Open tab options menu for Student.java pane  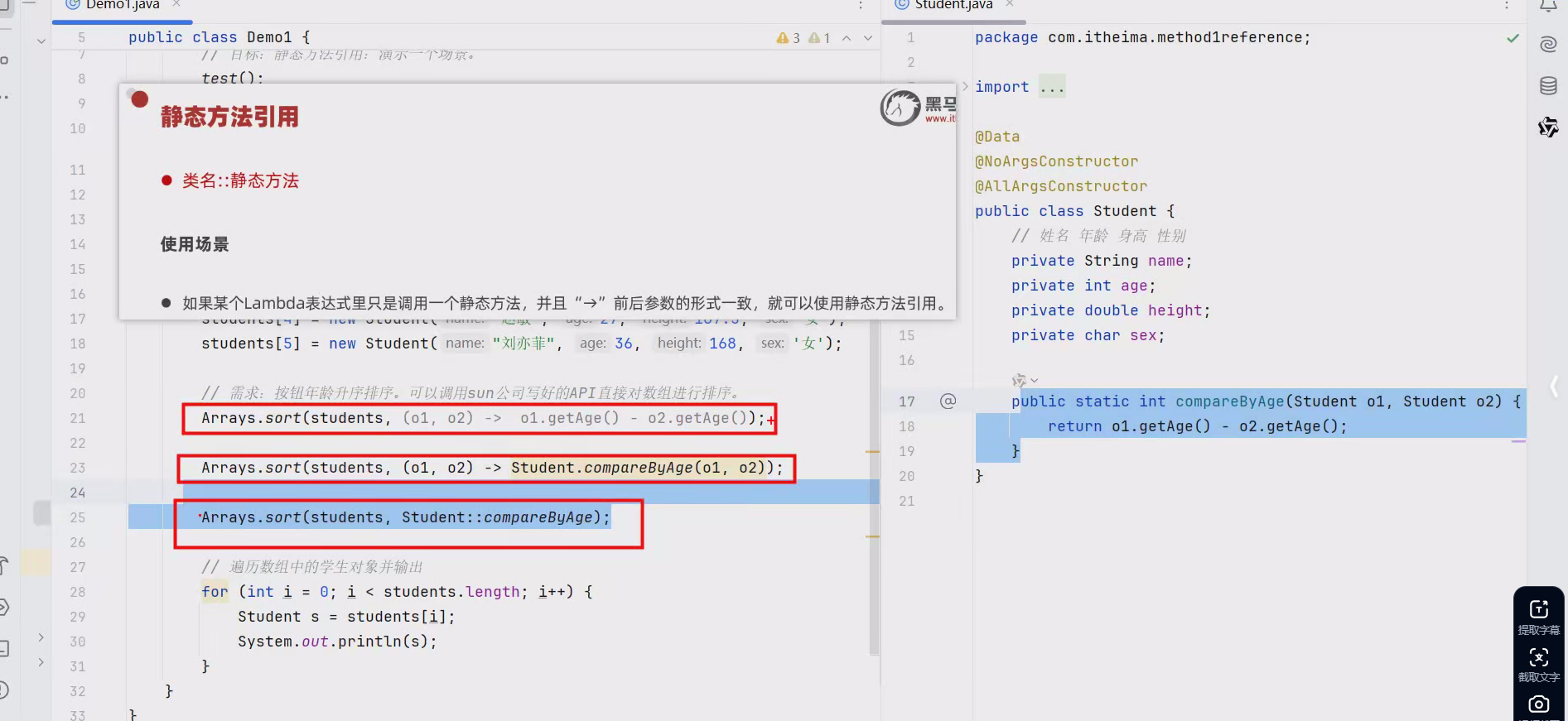click(x=1507, y=5)
